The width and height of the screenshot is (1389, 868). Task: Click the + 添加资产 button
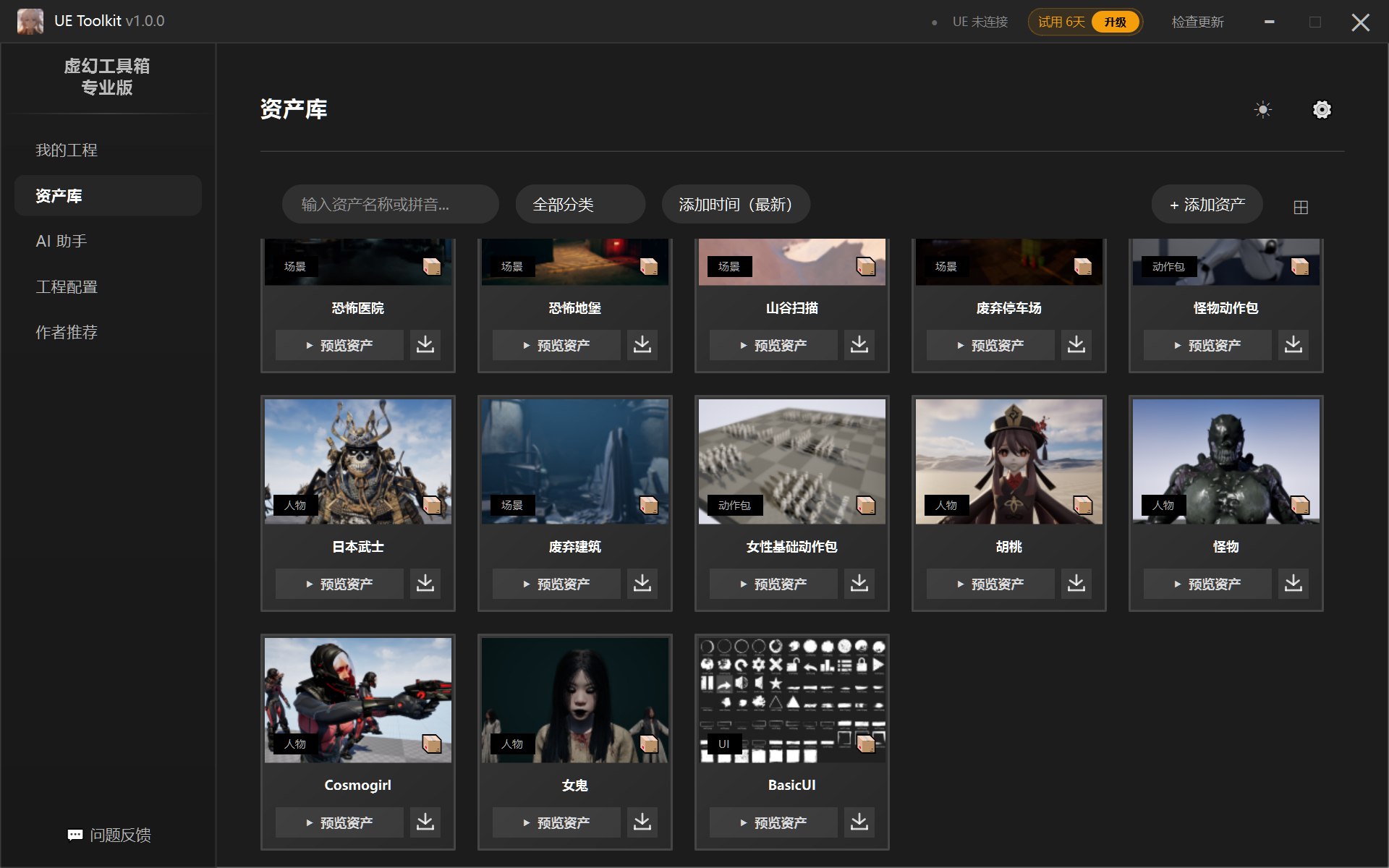click(1206, 204)
